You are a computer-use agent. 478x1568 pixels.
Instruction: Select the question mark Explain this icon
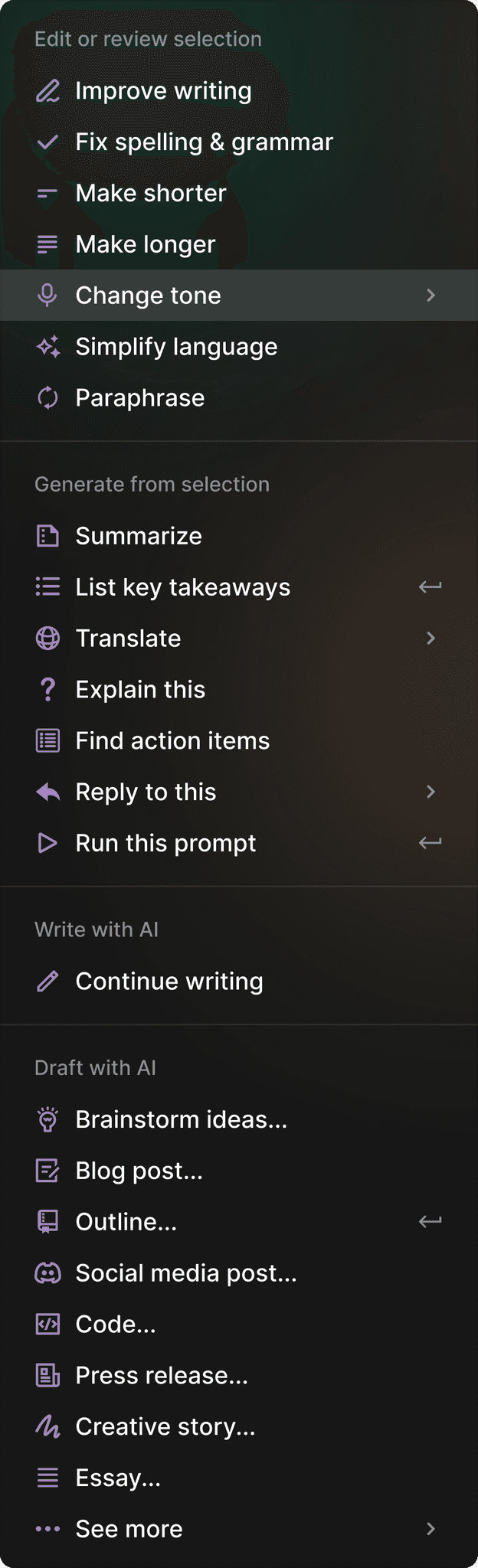point(47,689)
